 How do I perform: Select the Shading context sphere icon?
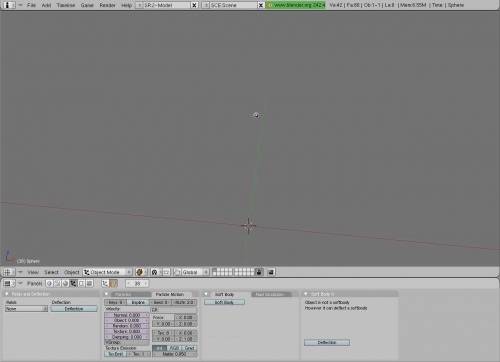65,284
